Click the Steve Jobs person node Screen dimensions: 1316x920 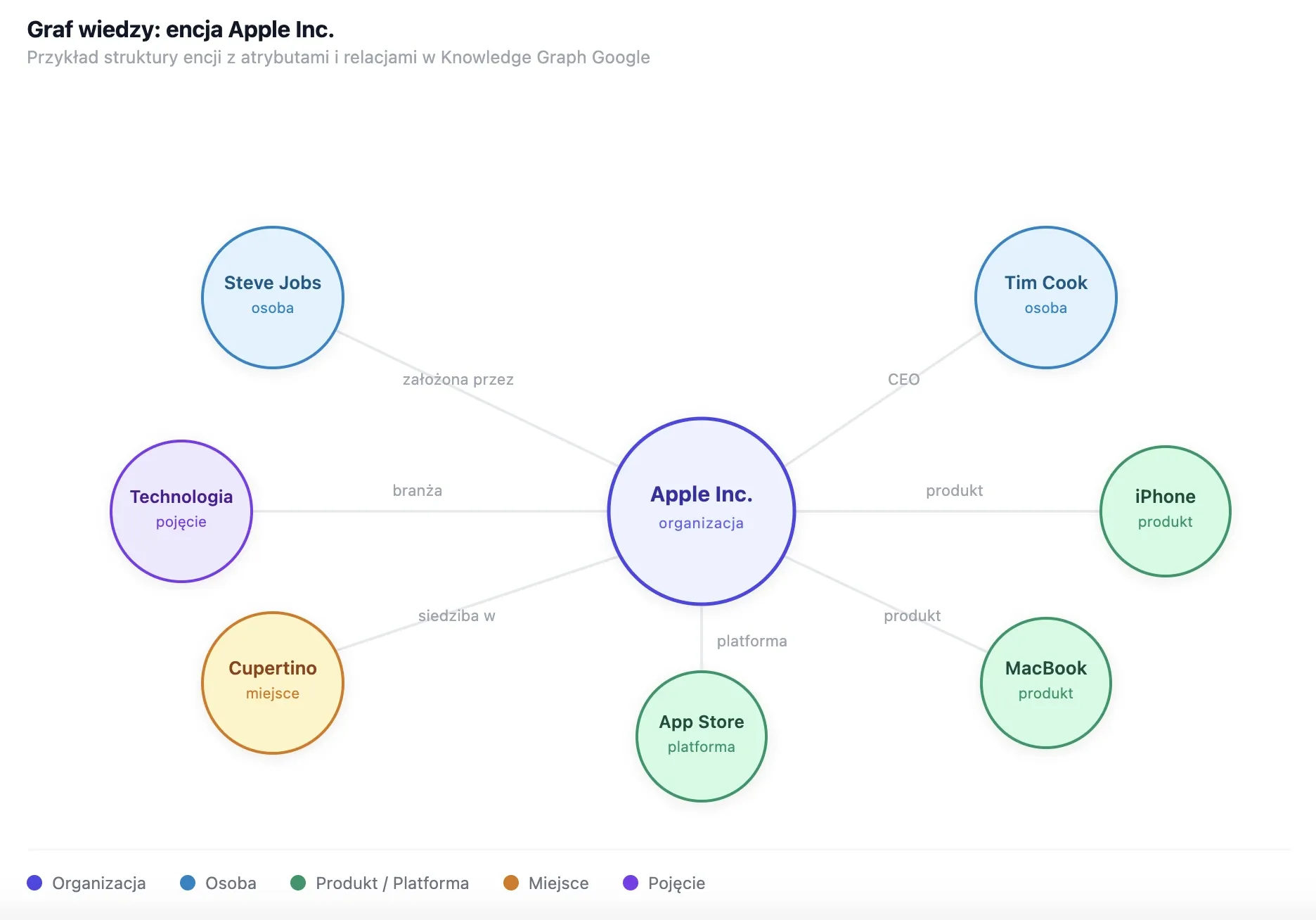point(273,298)
